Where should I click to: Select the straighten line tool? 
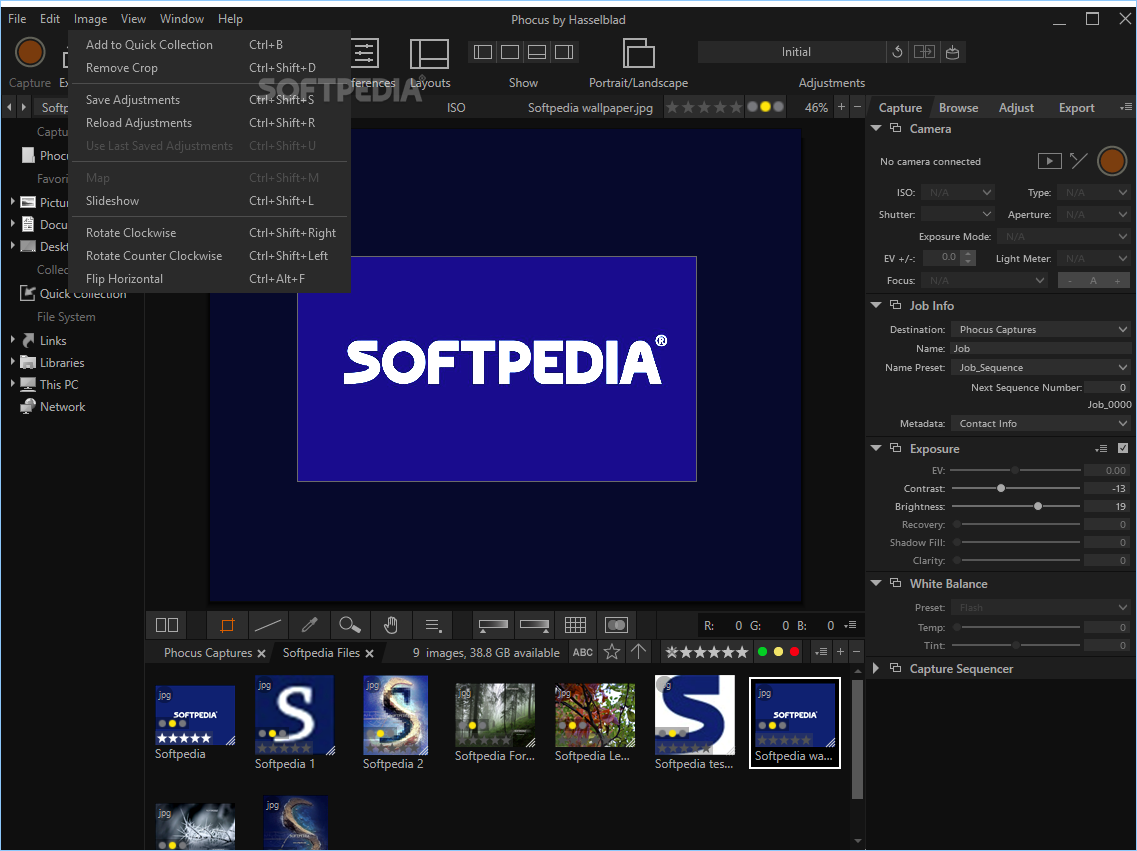coord(268,625)
